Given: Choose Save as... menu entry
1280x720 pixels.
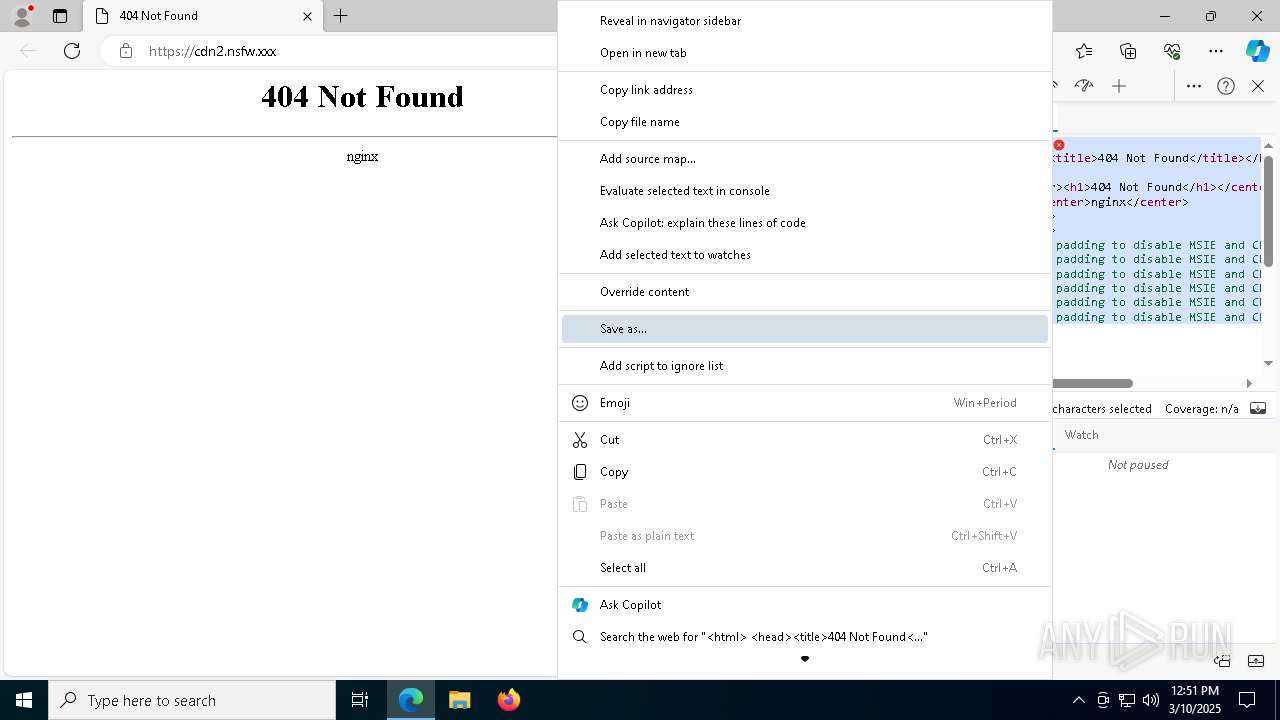Looking at the screenshot, I should click(x=805, y=328).
